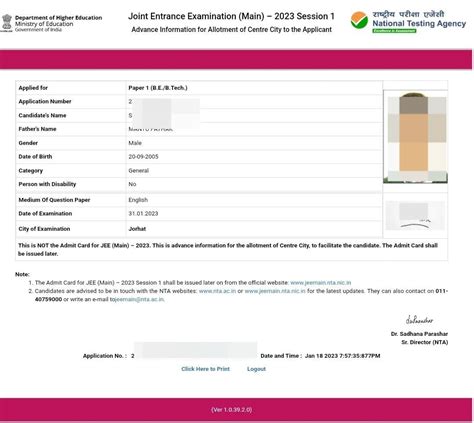Click the National Testing Agency logo
Image resolution: width=474 pixels, height=423 pixels.
pyautogui.click(x=408, y=22)
